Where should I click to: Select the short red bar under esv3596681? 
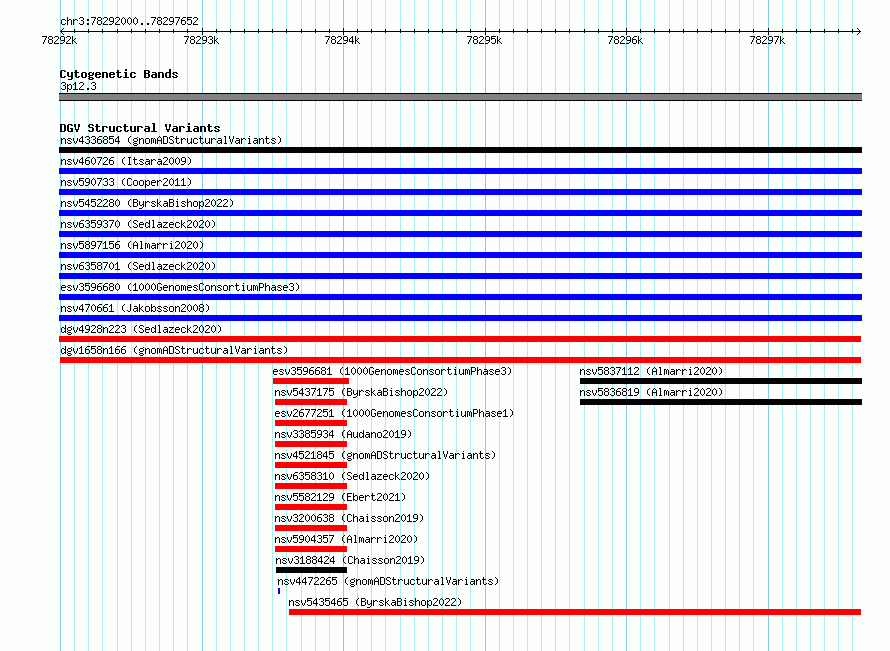(x=310, y=381)
